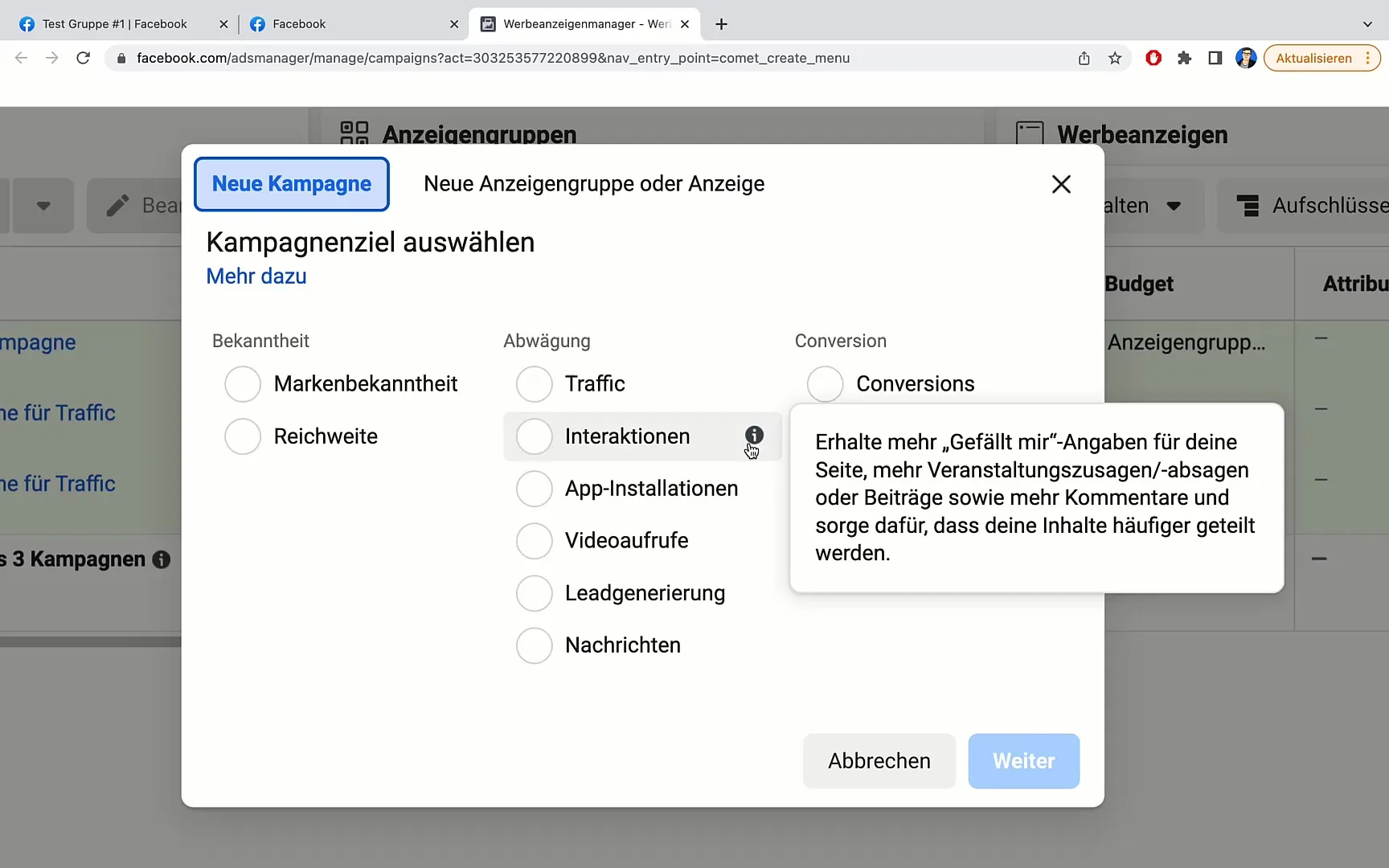Close the Werbeanzeigenmanager tab
1389x868 pixels.
[x=685, y=24]
